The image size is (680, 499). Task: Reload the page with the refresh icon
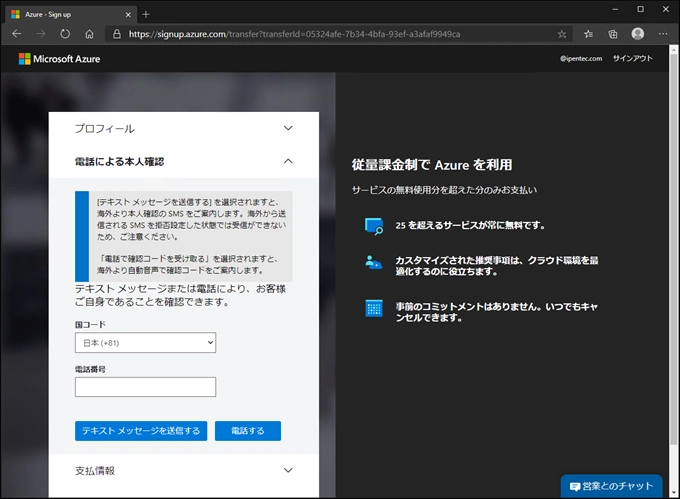65,34
